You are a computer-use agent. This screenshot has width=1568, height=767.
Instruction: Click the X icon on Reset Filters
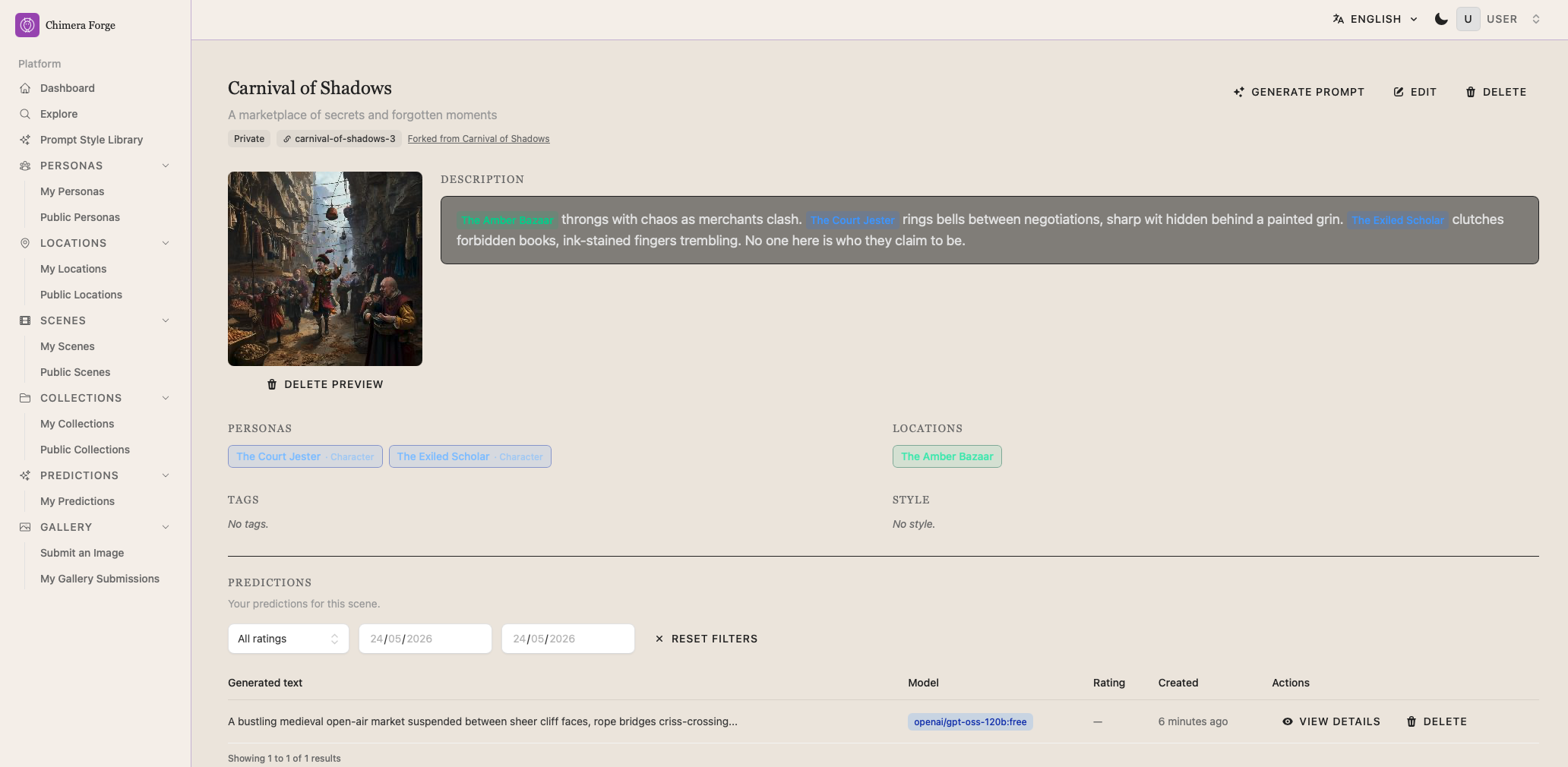tap(659, 639)
